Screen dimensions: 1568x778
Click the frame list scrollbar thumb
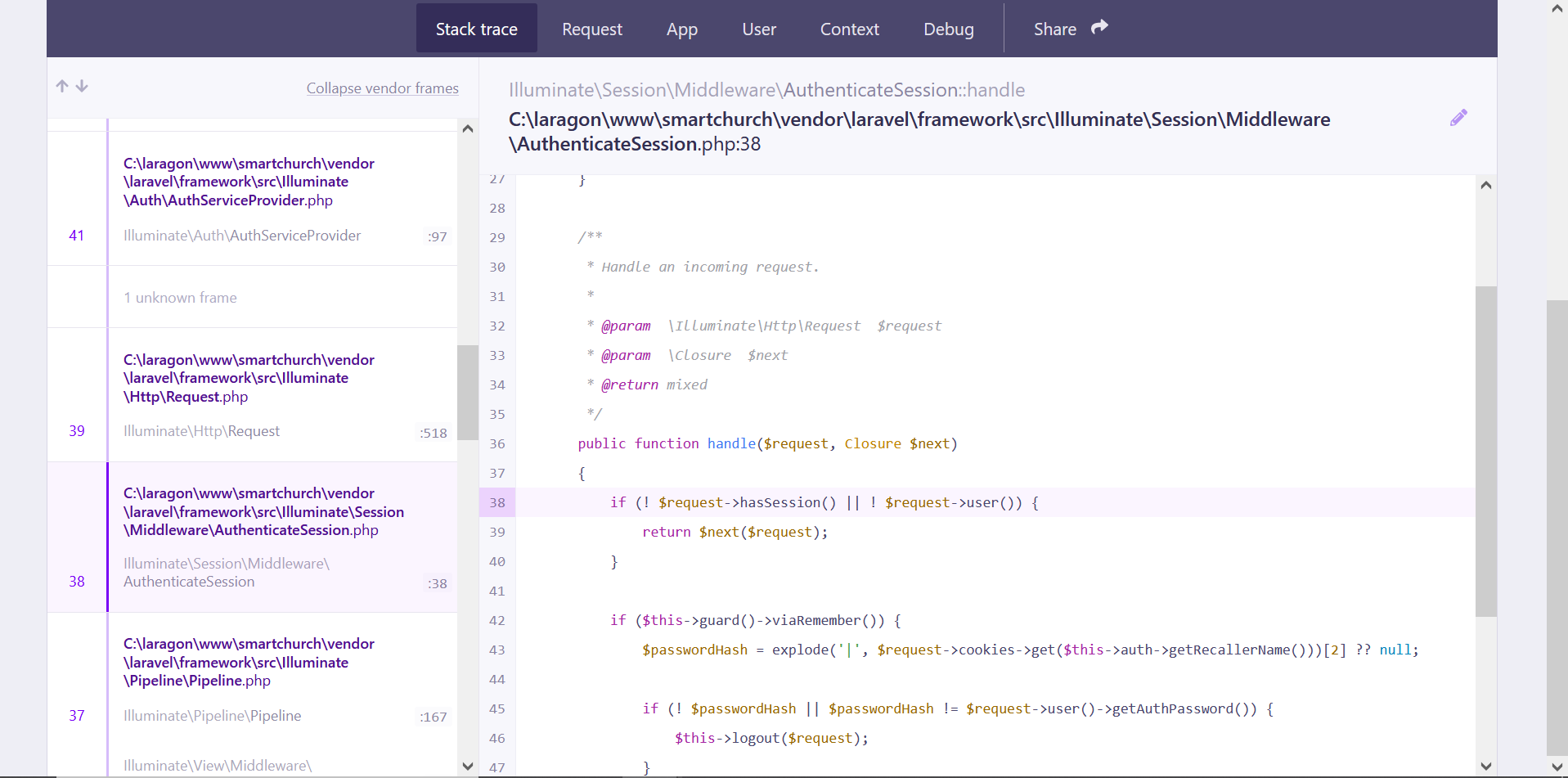pos(468,393)
